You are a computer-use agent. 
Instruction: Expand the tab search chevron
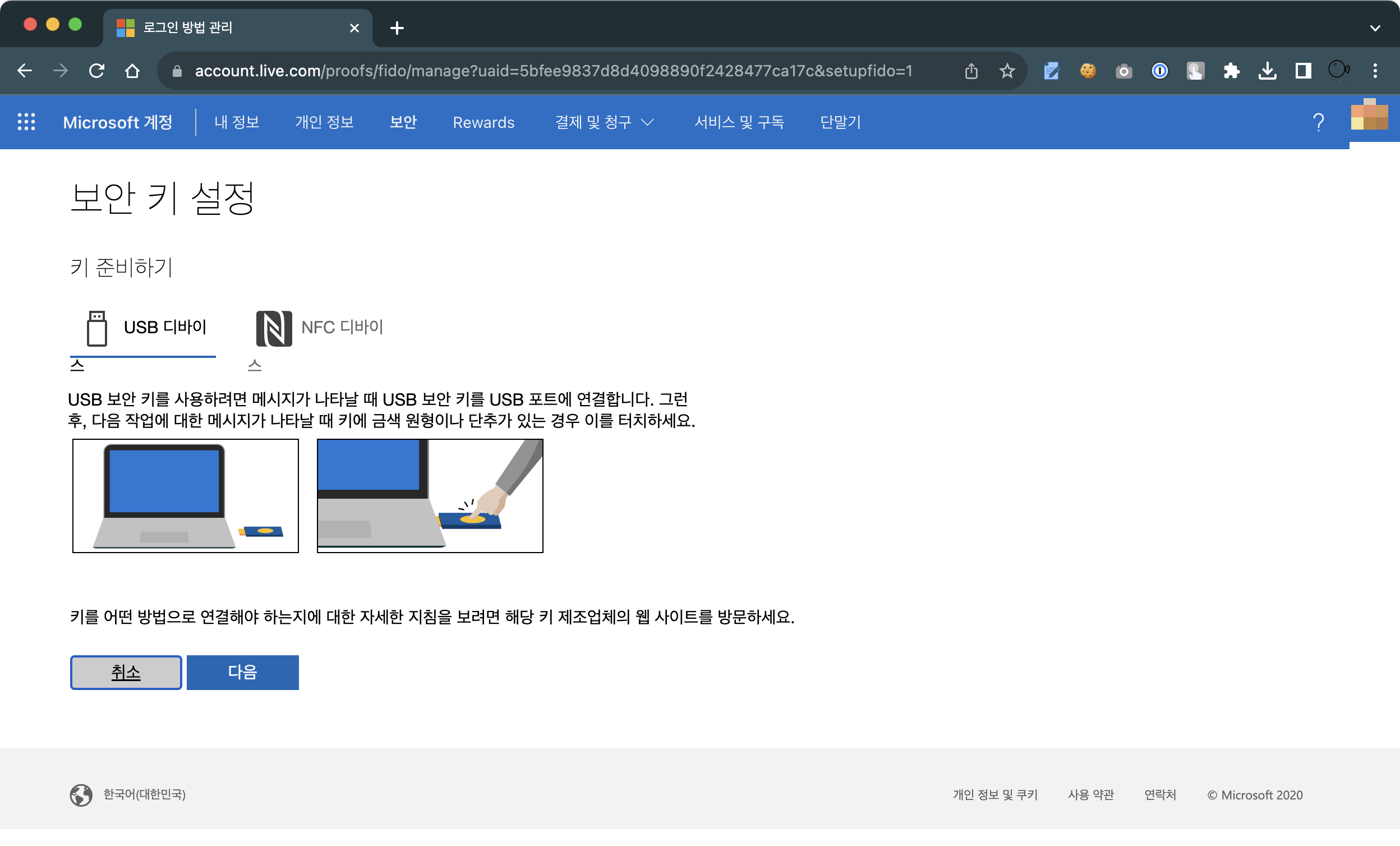1375,28
